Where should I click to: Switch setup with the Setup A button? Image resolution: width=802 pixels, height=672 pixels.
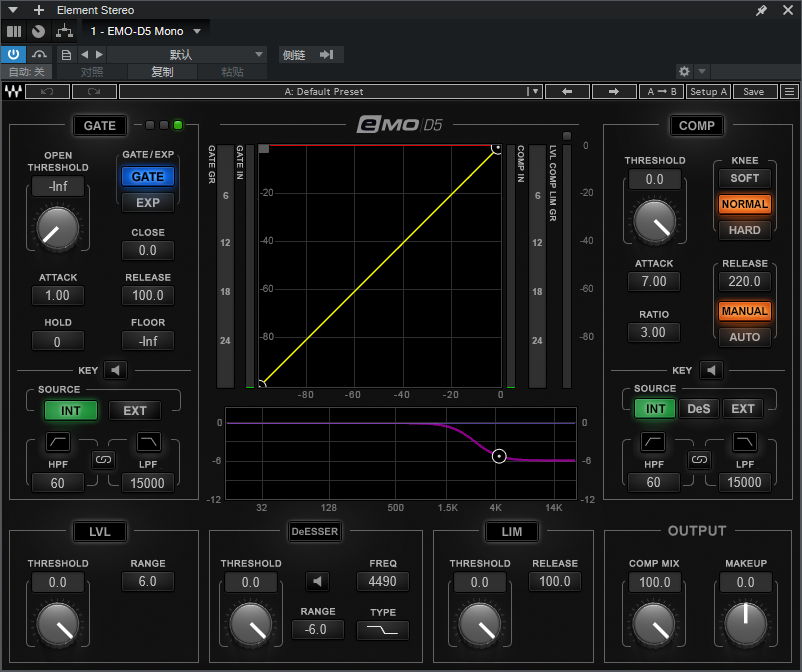708,92
